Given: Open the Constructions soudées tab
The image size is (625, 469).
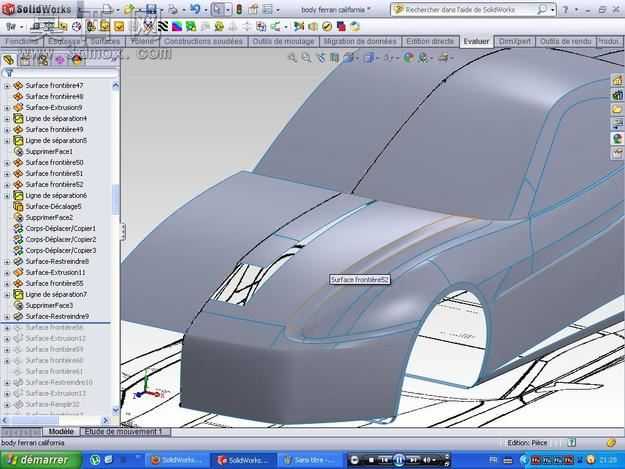Looking at the screenshot, I should [x=203, y=41].
